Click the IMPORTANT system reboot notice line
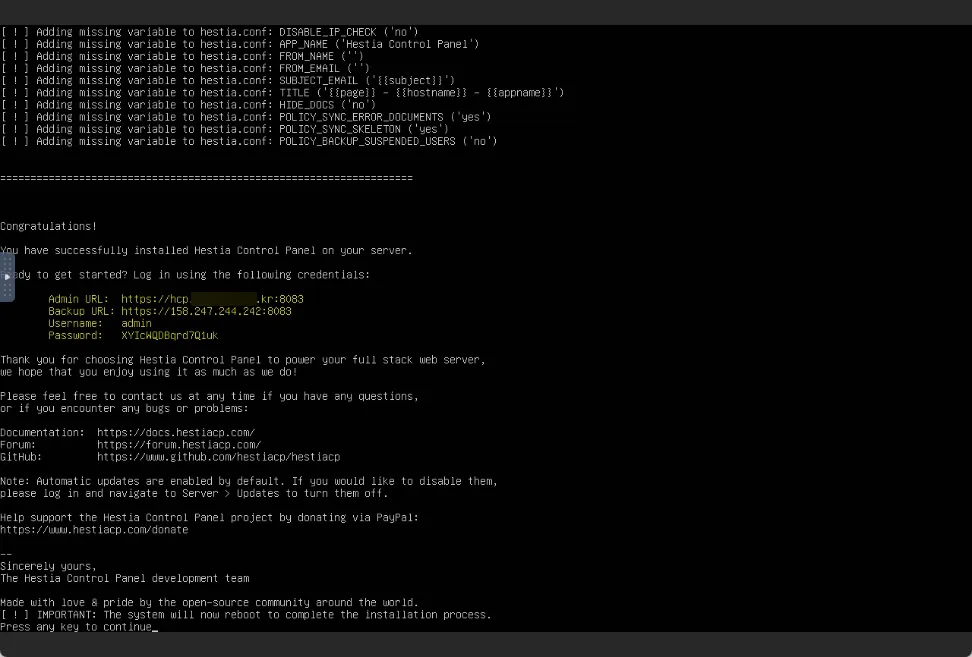 pos(245,615)
